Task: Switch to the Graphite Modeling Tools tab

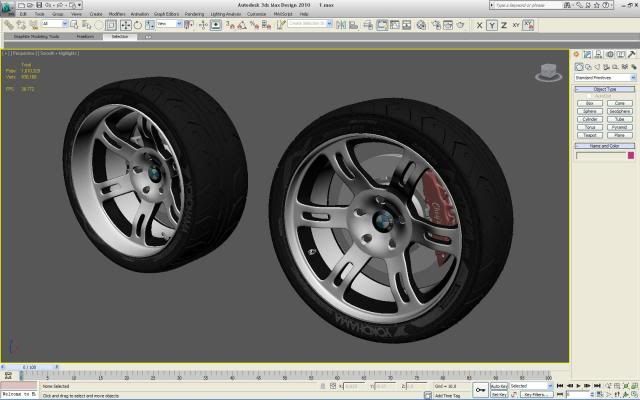Action: click(x=36, y=37)
